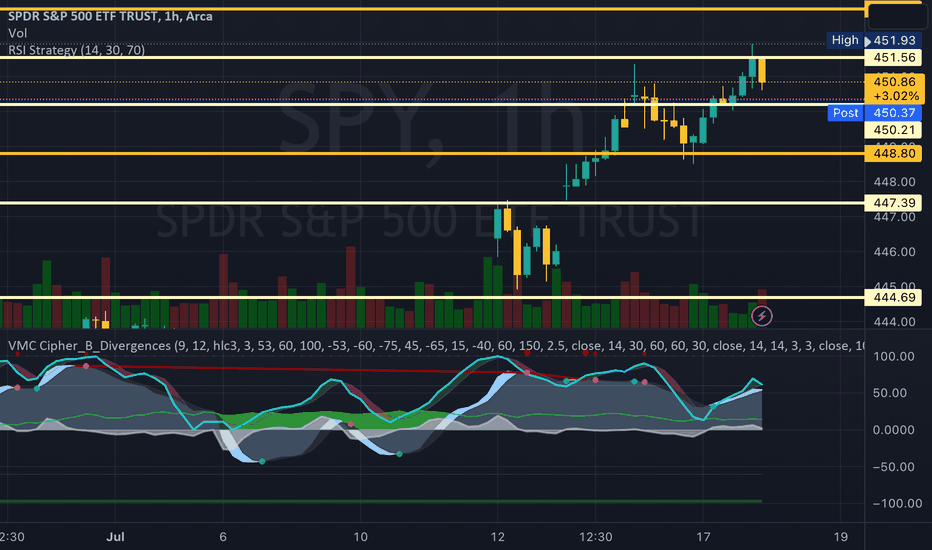Click the dark box at price axis top

pos(897,16)
